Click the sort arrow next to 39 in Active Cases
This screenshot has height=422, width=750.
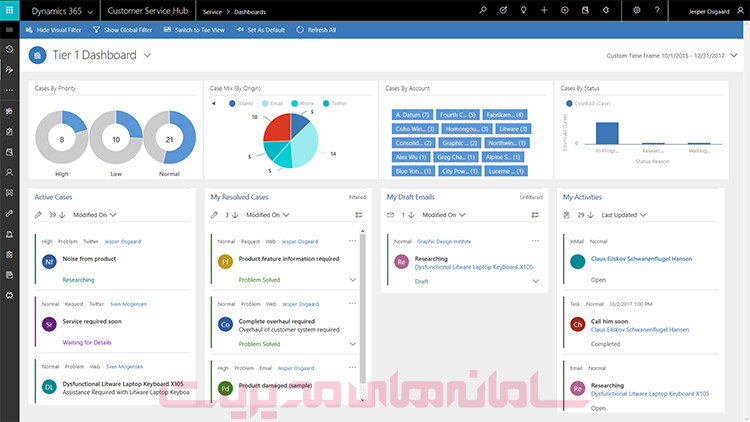62,215
